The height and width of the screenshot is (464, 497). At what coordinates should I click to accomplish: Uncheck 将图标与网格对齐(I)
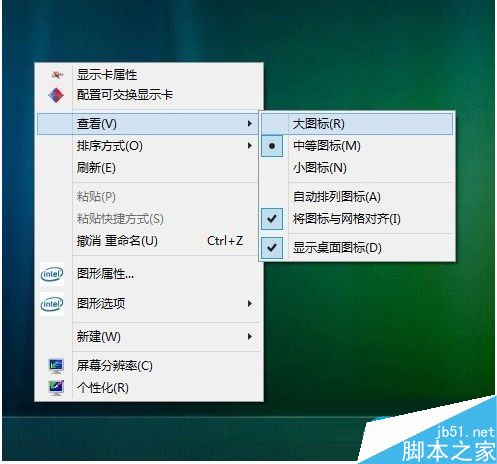(x=357, y=219)
